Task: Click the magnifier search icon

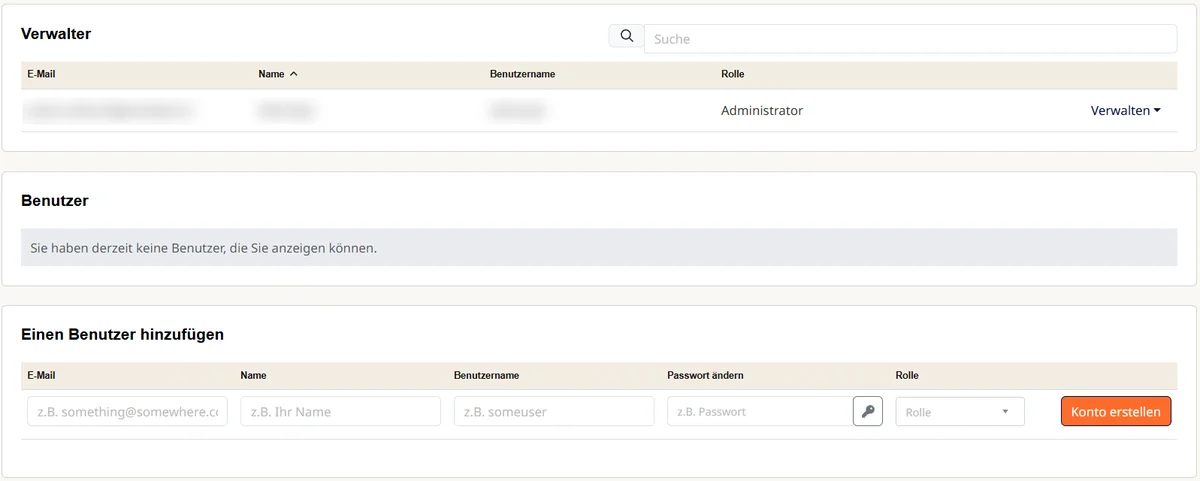Action: (x=627, y=37)
